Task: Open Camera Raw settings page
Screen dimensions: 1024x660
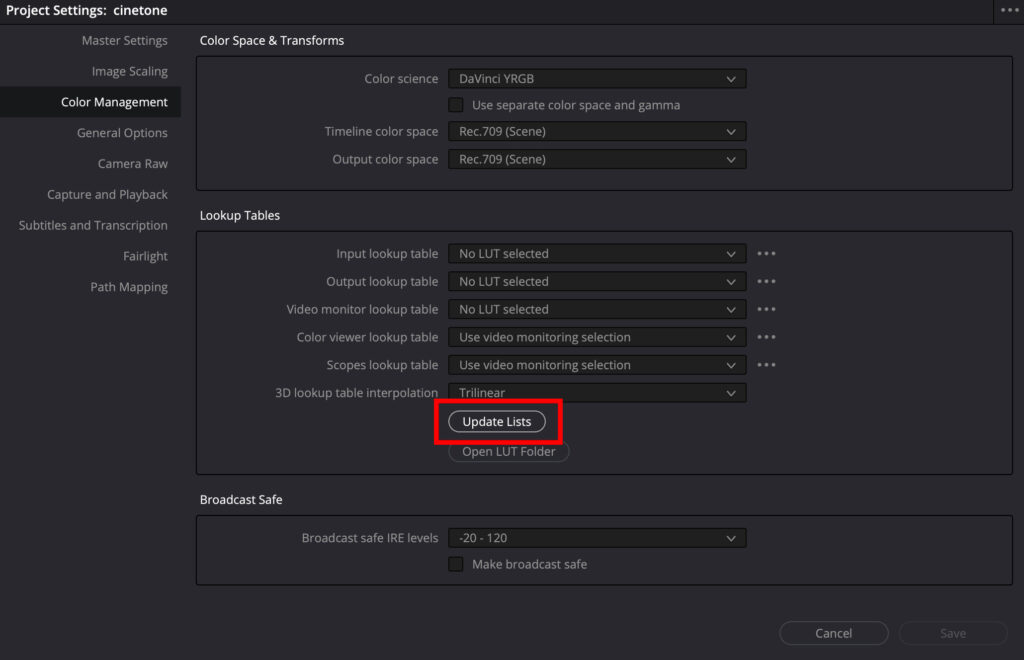Action: point(132,164)
